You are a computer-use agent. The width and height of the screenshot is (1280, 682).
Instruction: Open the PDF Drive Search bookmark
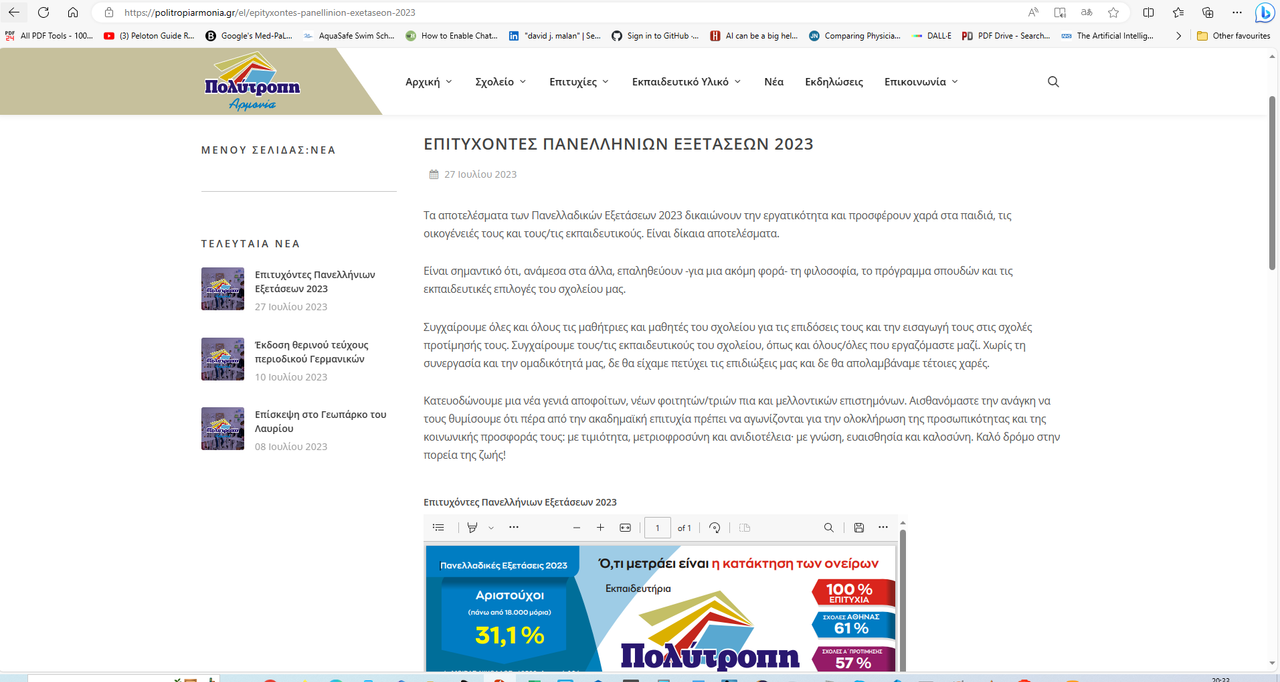(1006, 35)
